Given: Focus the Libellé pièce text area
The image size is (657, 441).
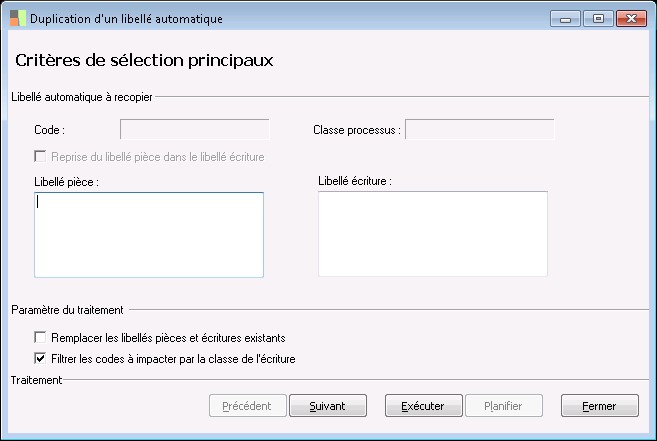Looking at the screenshot, I should click(148, 234).
